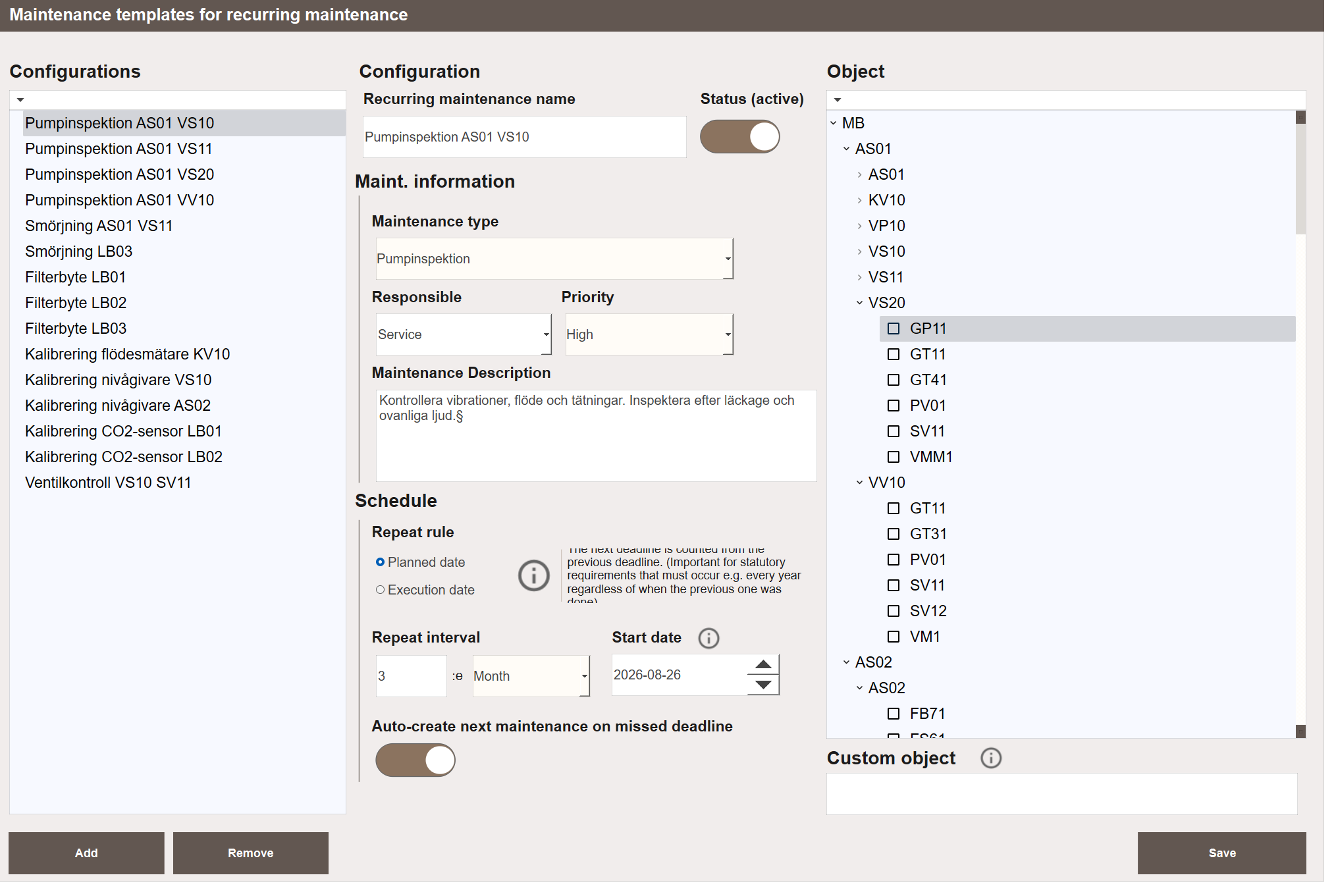The height and width of the screenshot is (896, 1336).
Task: Check the VMM1 checkbox under VS20
Action: tap(894, 457)
